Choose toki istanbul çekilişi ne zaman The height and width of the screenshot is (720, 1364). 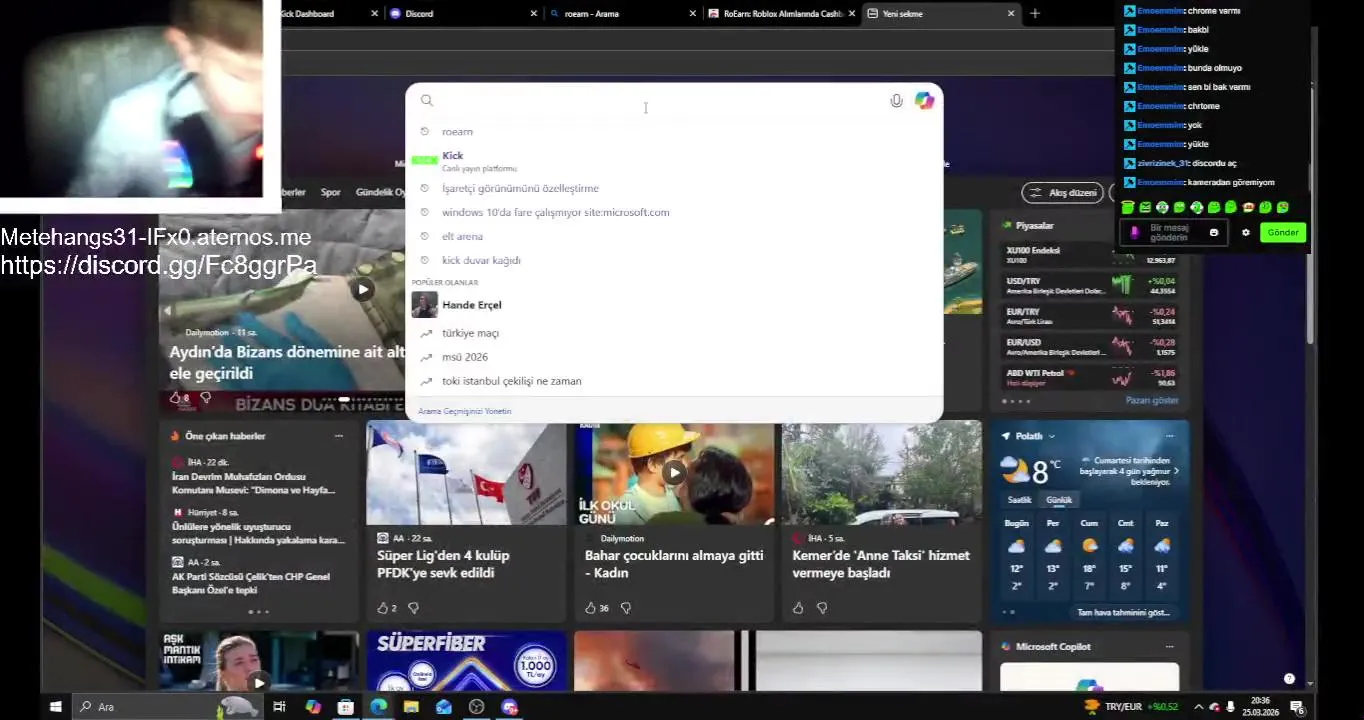click(674, 381)
